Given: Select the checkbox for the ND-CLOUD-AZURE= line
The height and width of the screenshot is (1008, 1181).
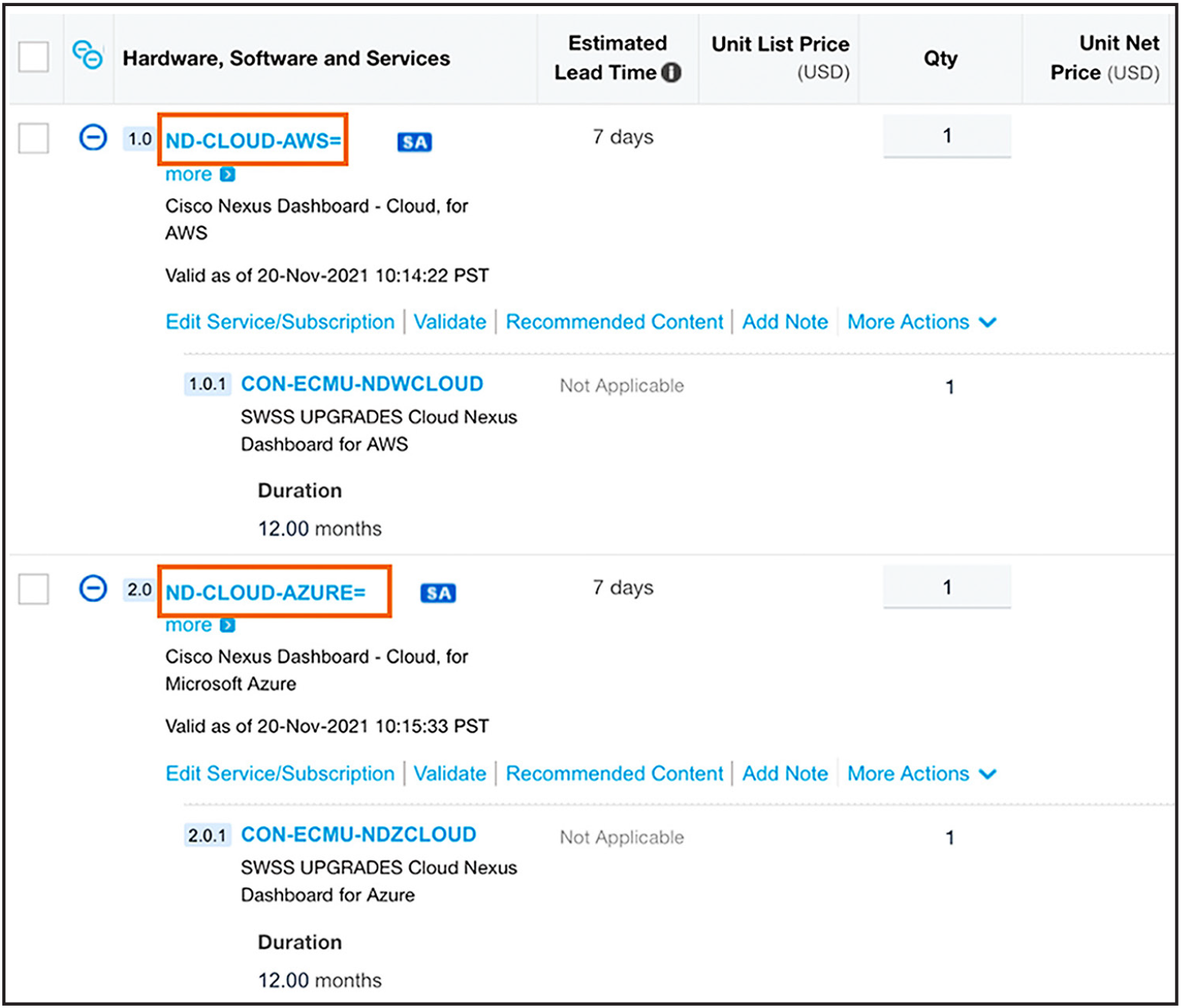Looking at the screenshot, I should tap(32, 590).
